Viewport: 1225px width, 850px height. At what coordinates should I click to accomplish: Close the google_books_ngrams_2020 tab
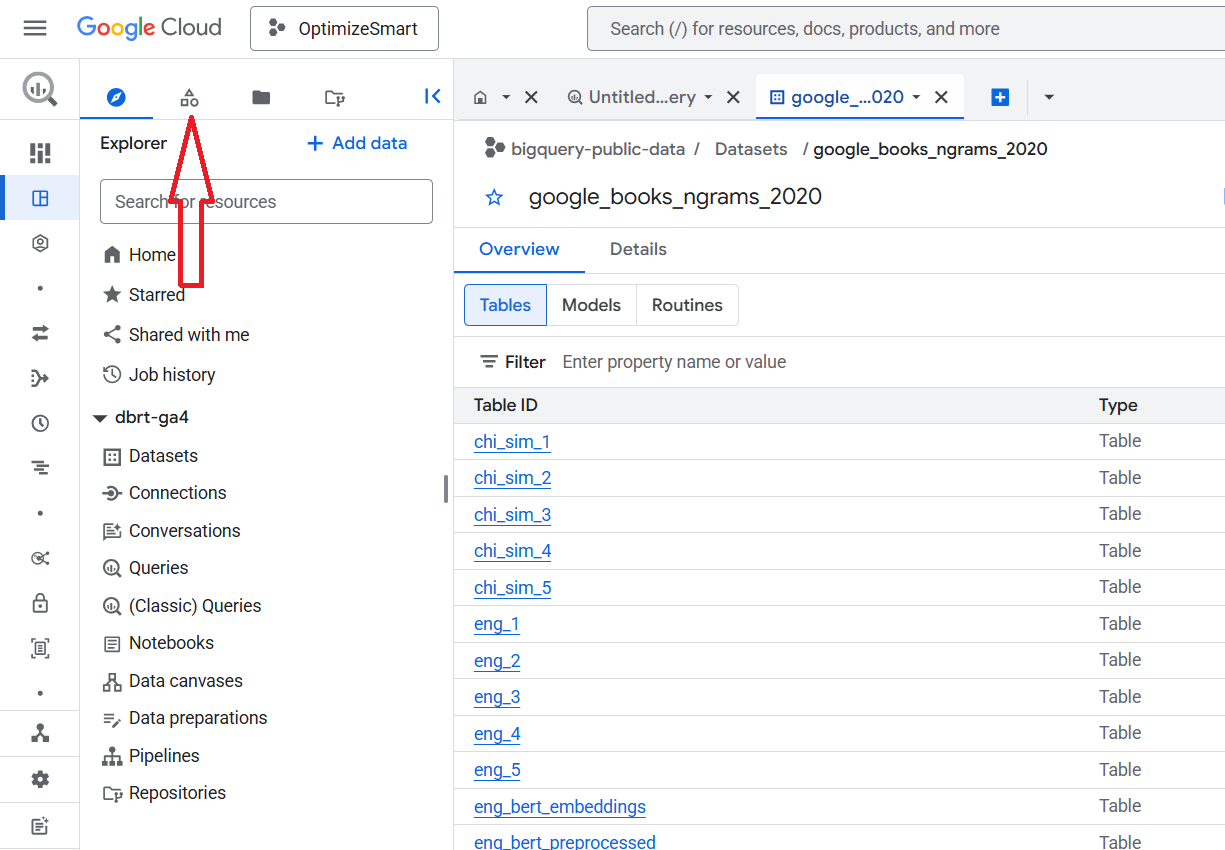[941, 97]
